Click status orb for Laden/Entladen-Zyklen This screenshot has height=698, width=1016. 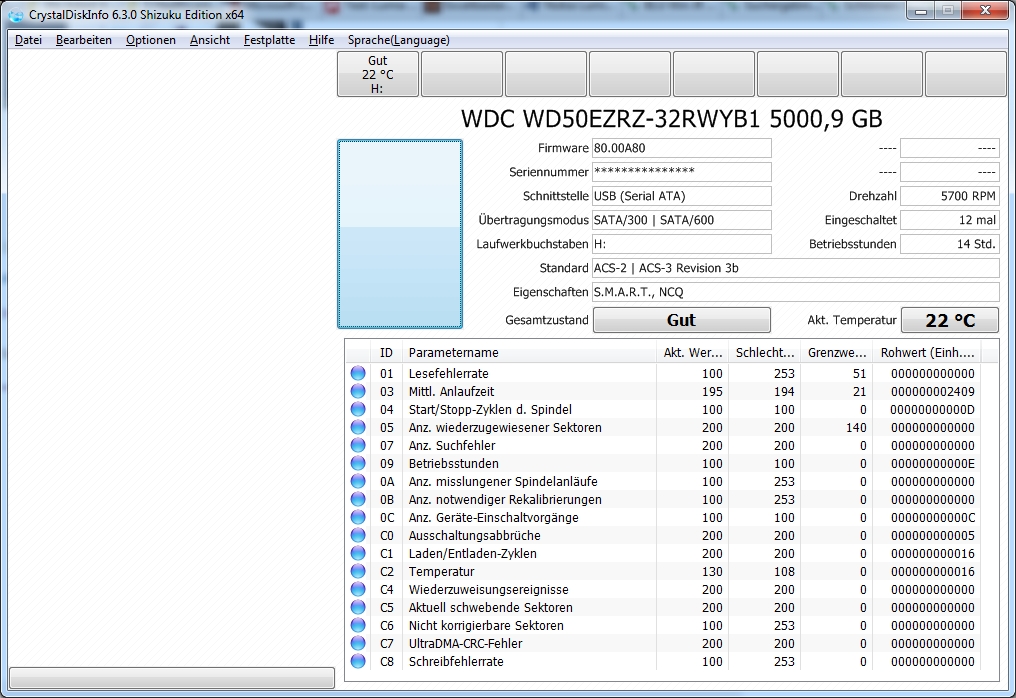[358, 553]
